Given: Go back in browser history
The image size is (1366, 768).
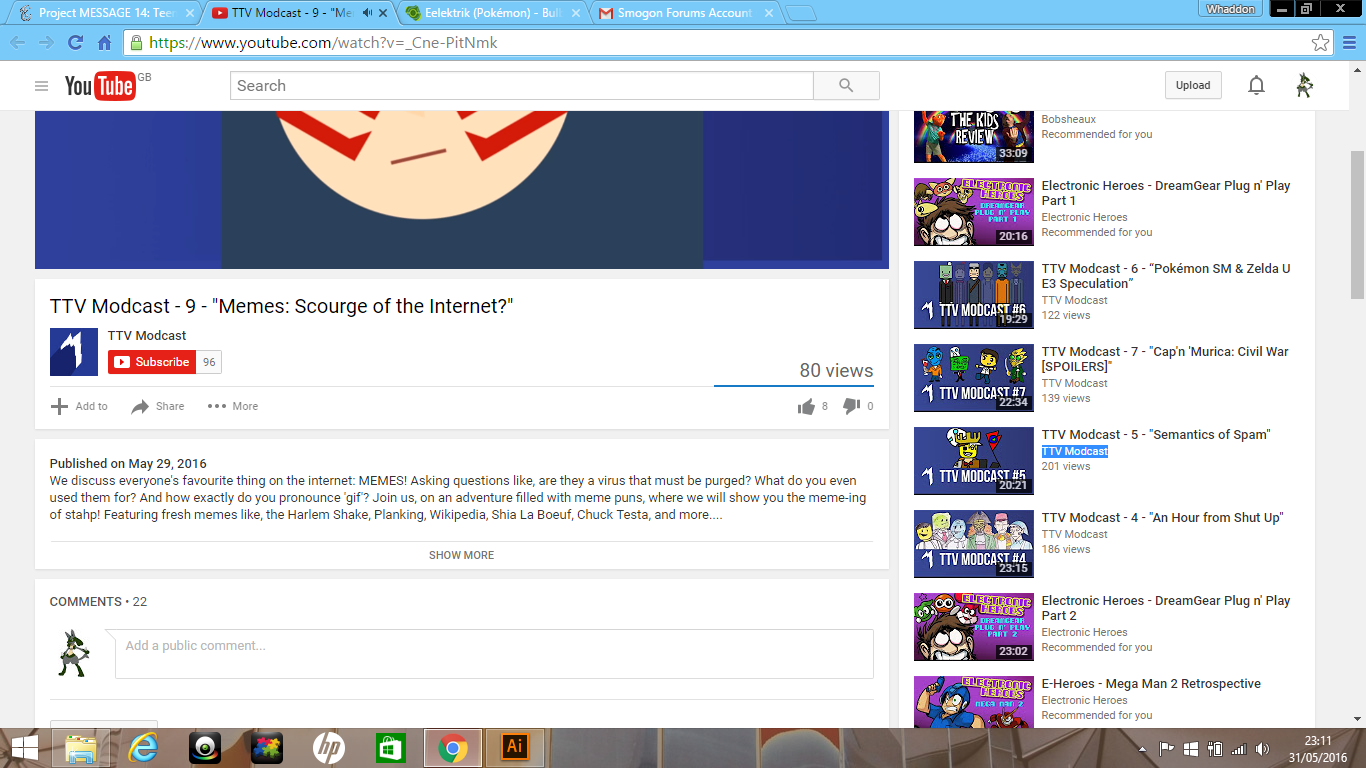Looking at the screenshot, I should 18,43.
